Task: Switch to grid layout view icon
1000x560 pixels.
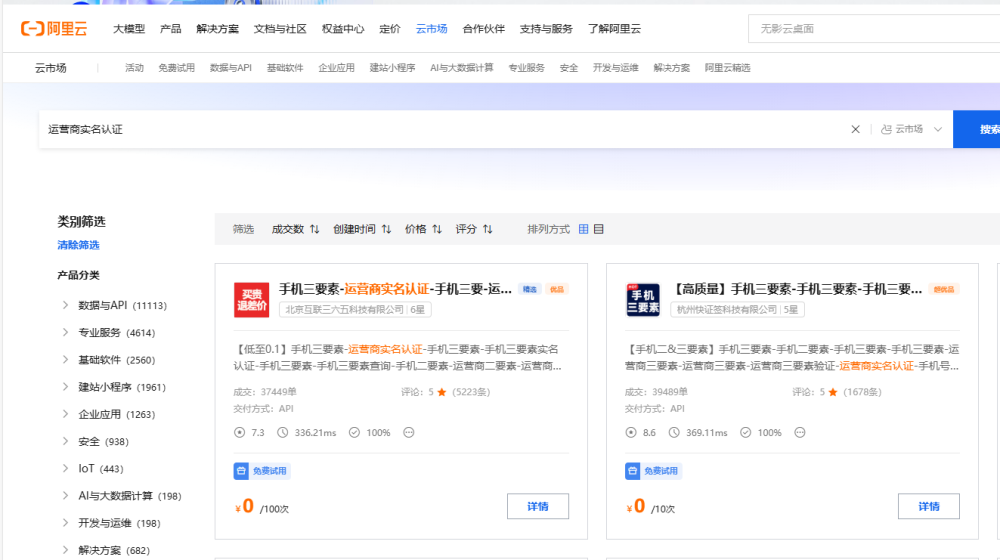Action: [x=584, y=229]
